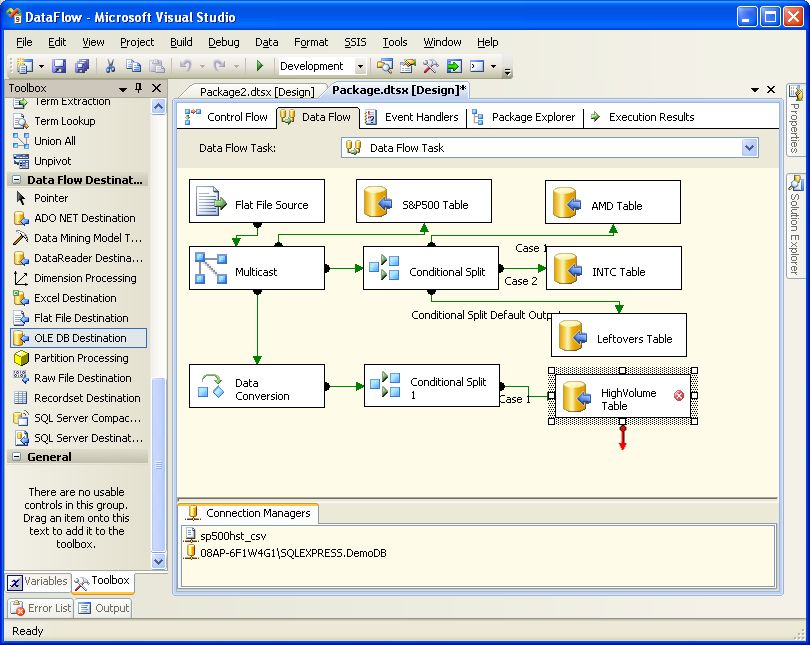This screenshot has height=645, width=810.
Task: Switch to Execution Results tab
Action: pos(643,117)
